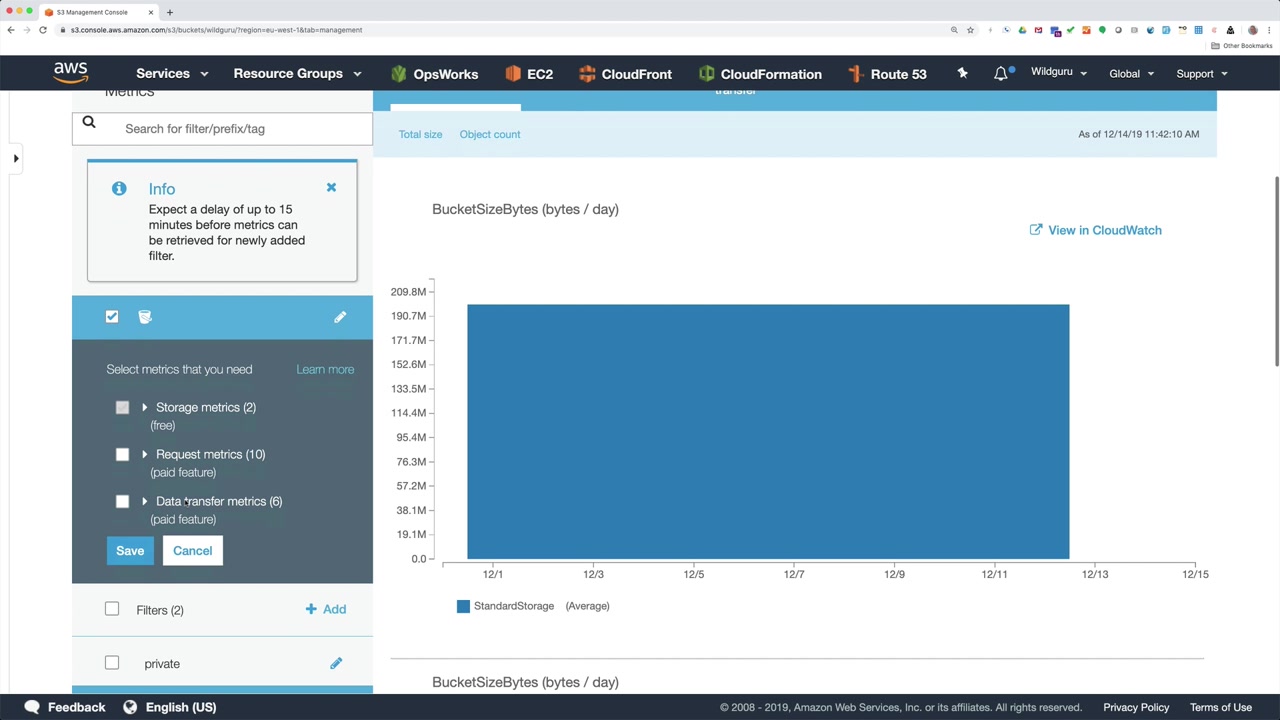The image size is (1280, 720).
Task: Click the page vertical scrollbar thumb
Action: coord(1276,270)
